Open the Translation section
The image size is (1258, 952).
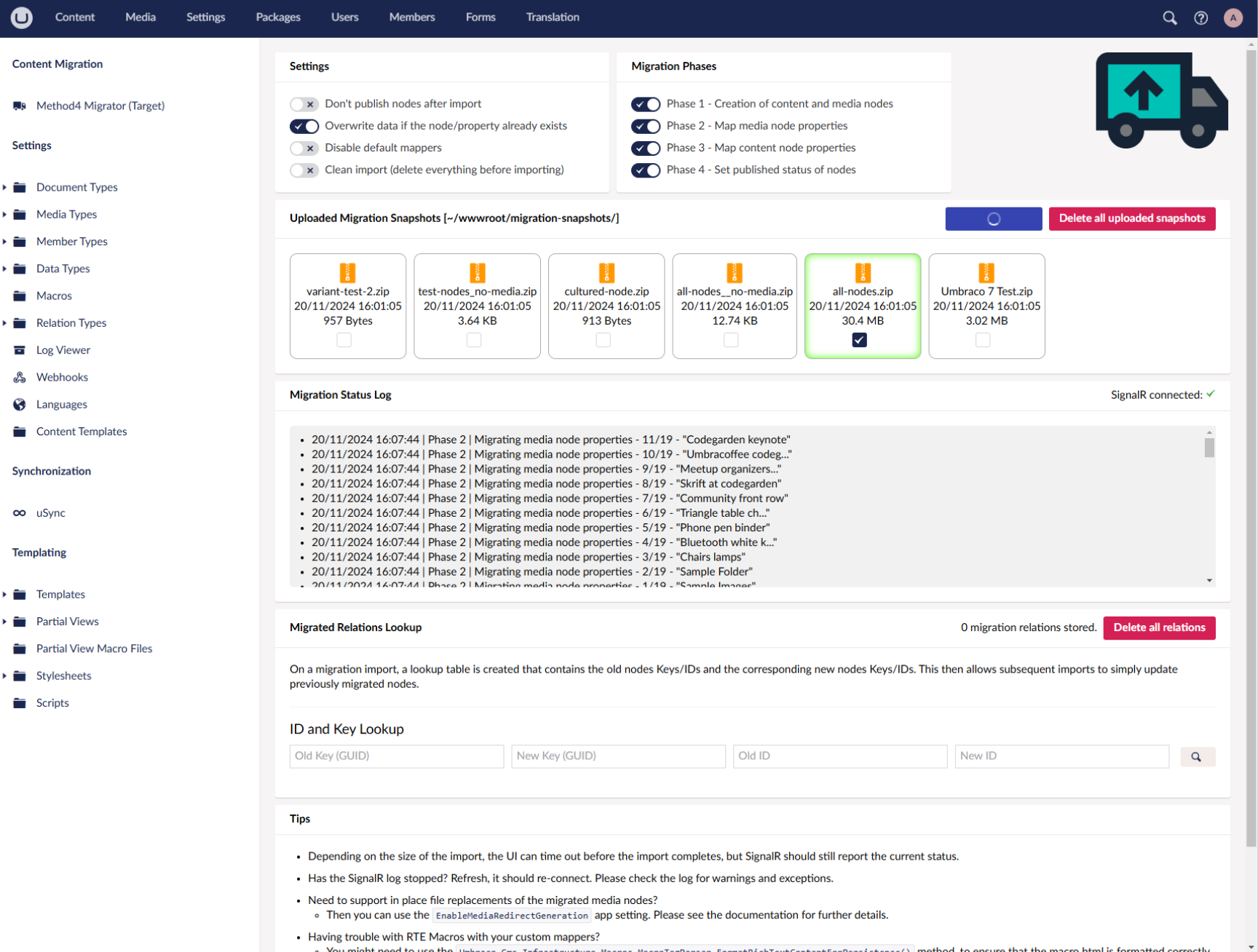point(553,17)
